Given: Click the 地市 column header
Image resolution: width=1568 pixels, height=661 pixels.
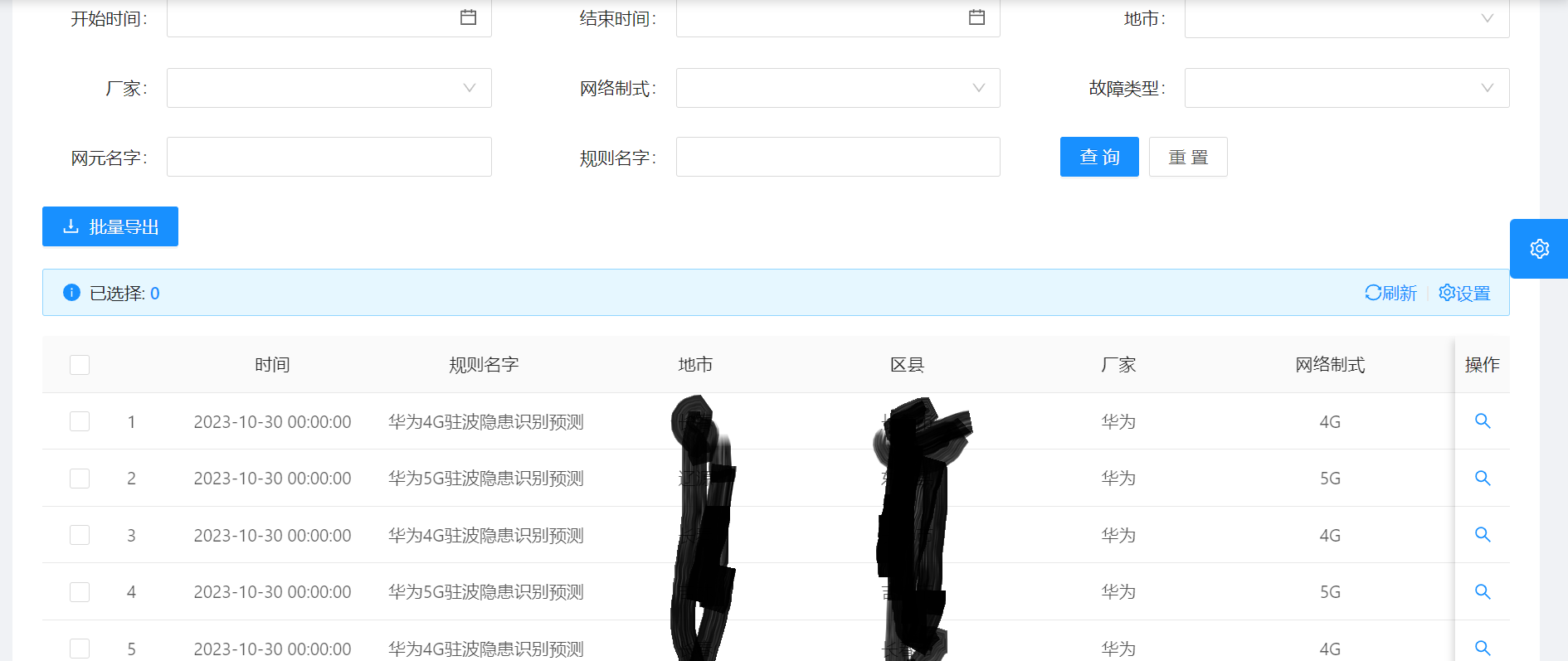Looking at the screenshot, I should pos(695,365).
